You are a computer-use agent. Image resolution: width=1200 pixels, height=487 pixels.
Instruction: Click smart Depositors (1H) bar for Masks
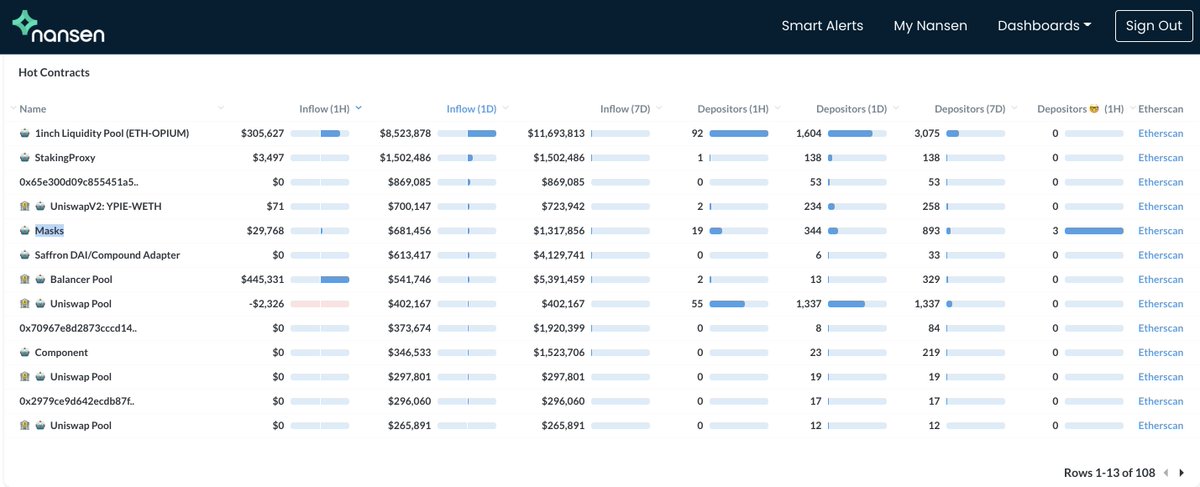pos(1094,230)
